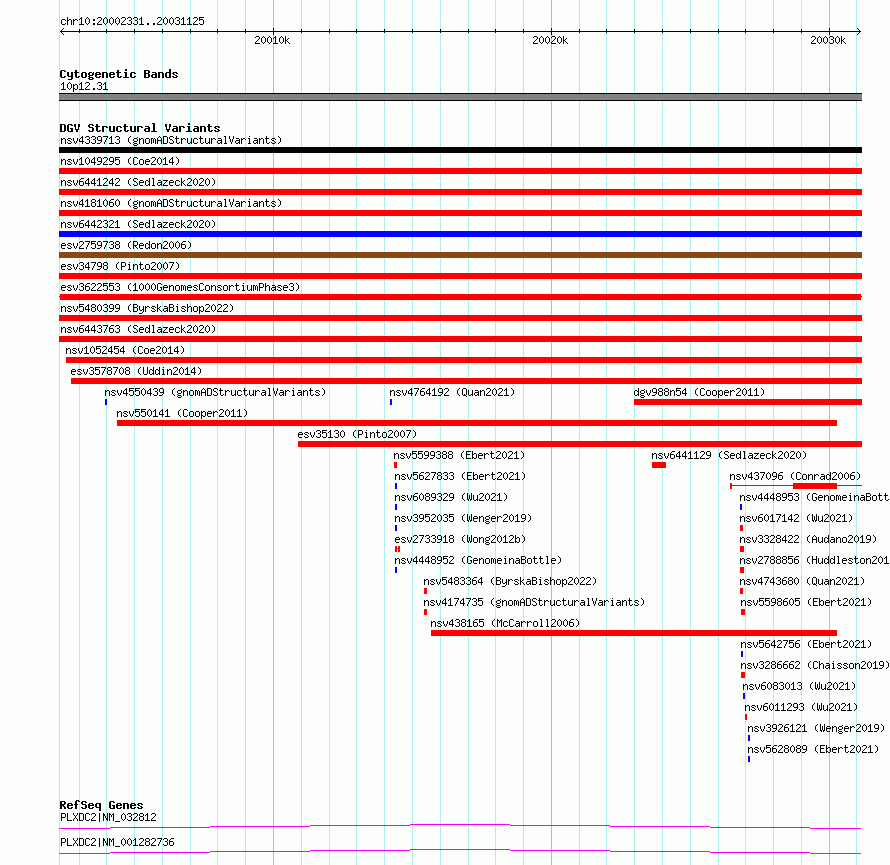The image size is (890, 865).
Task: Select nsv6017142 (Wu2021) label
Action: tap(796, 518)
